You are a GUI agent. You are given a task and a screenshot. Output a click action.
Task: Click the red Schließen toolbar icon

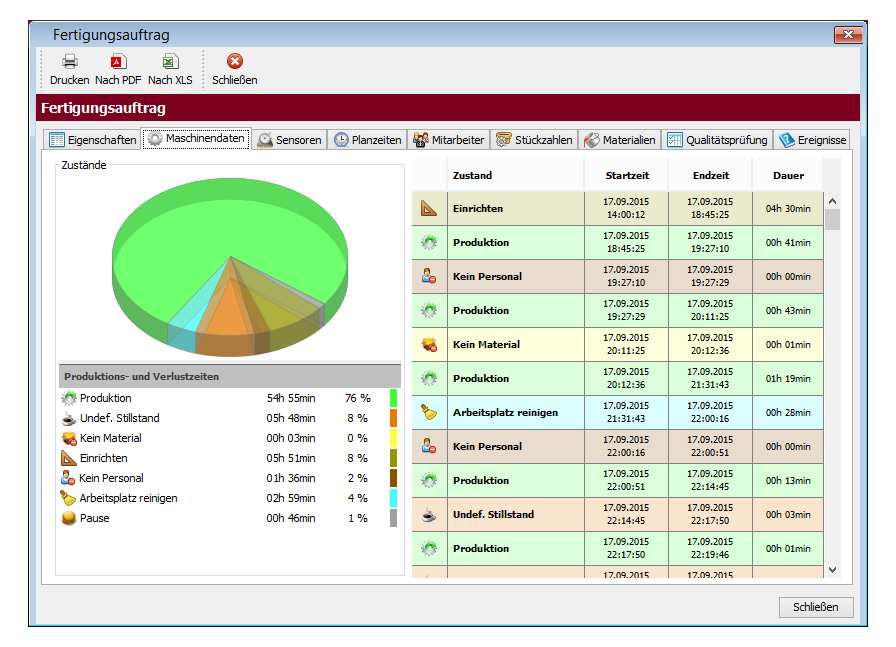point(235,61)
